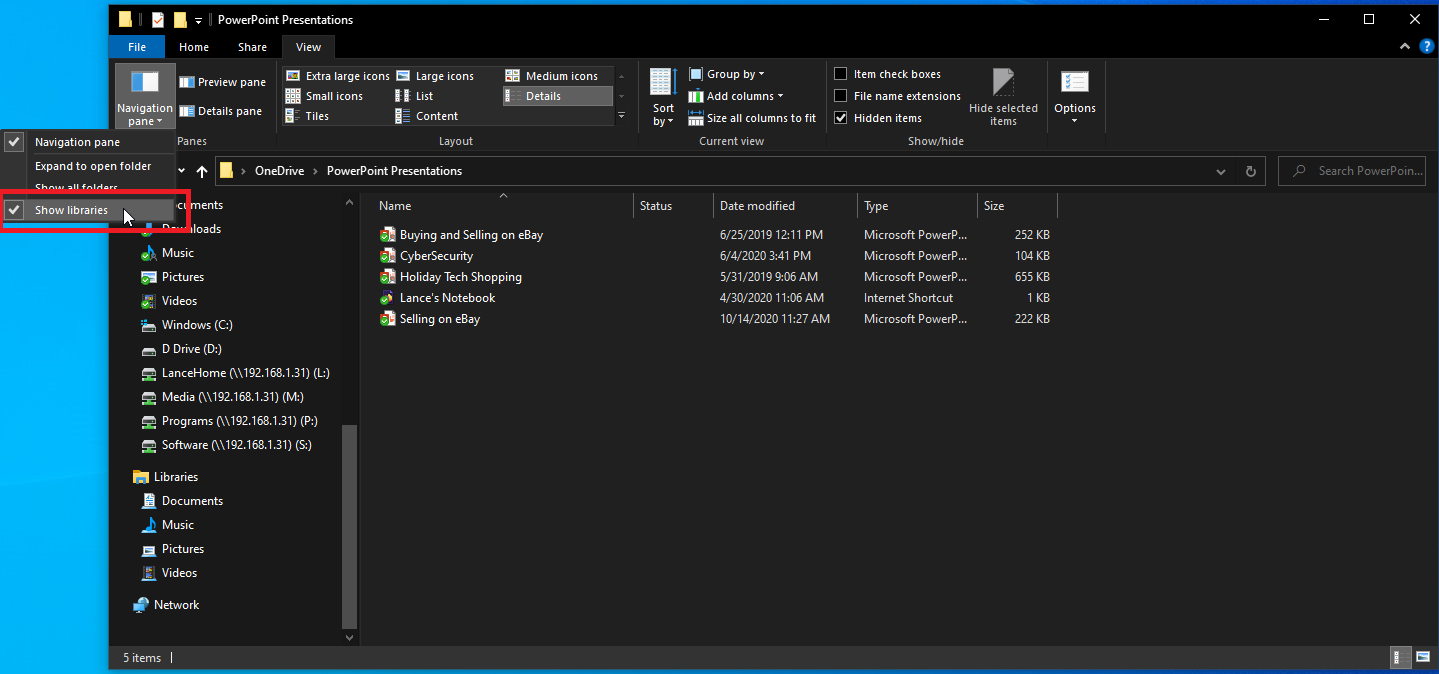The height and width of the screenshot is (674, 1439).
Task: Toggle Navigation pane menu entry
Action: click(89, 142)
